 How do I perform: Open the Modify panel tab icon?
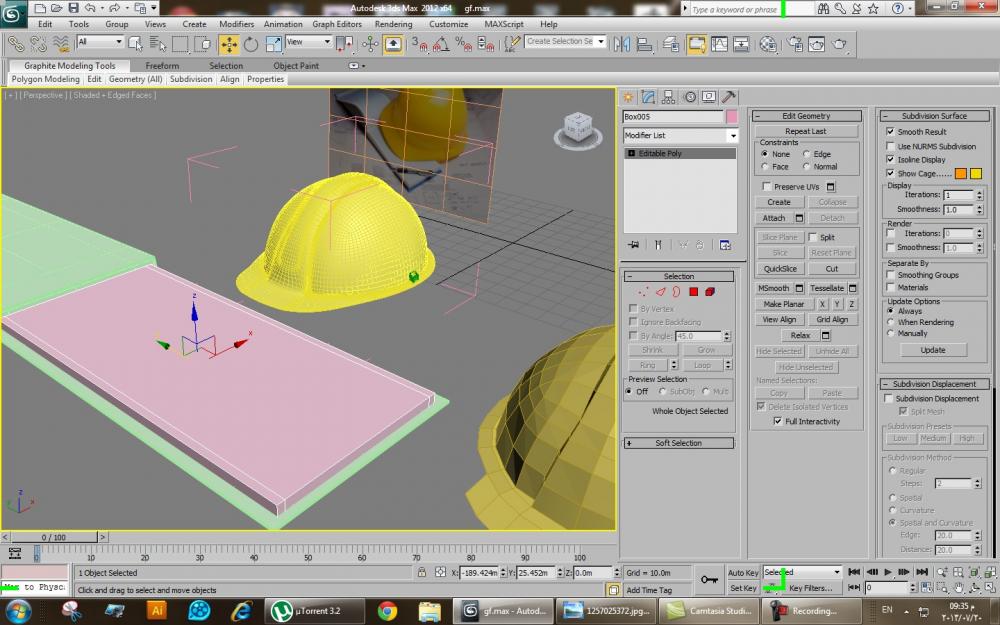648,97
